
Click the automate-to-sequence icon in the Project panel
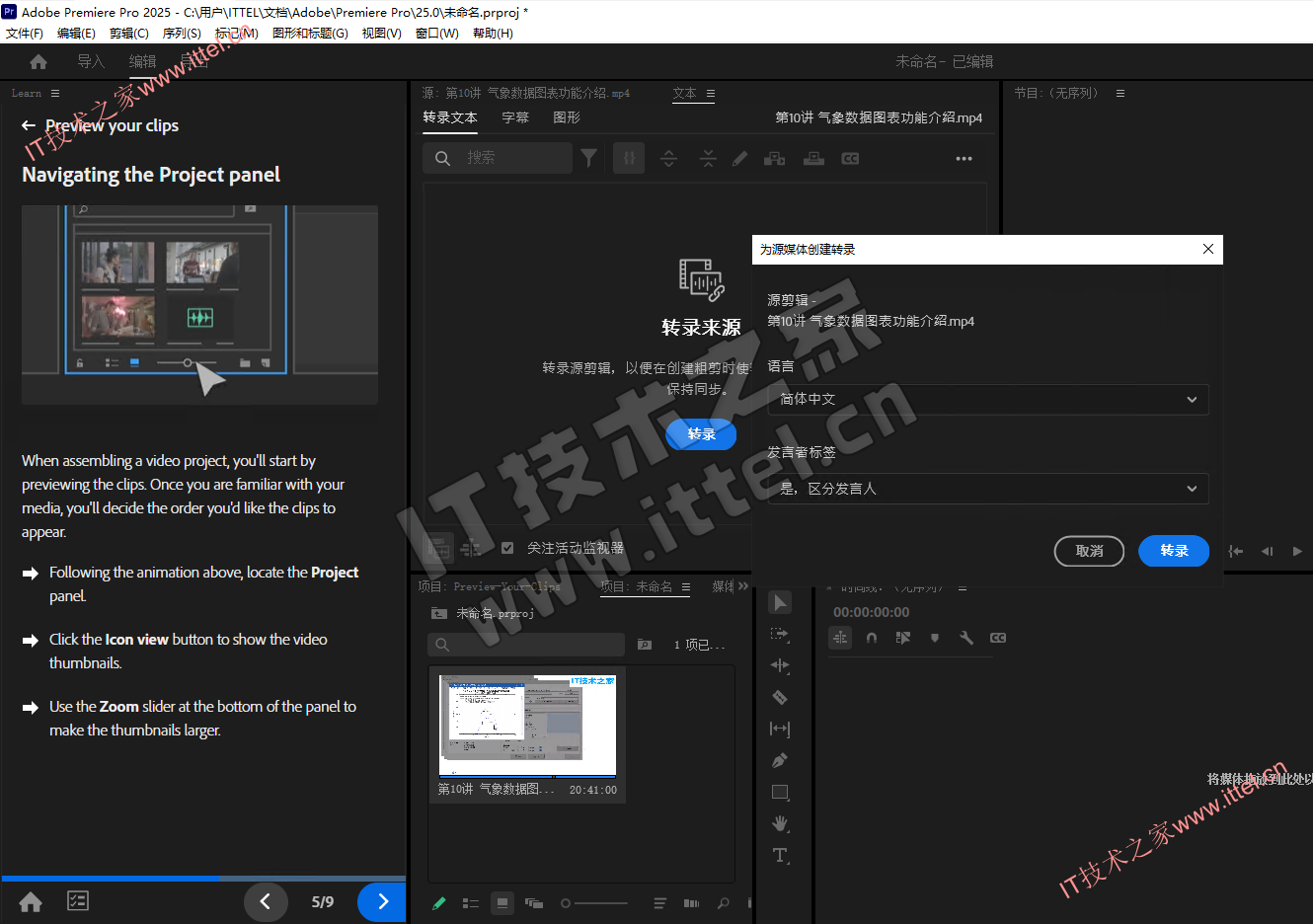click(691, 903)
